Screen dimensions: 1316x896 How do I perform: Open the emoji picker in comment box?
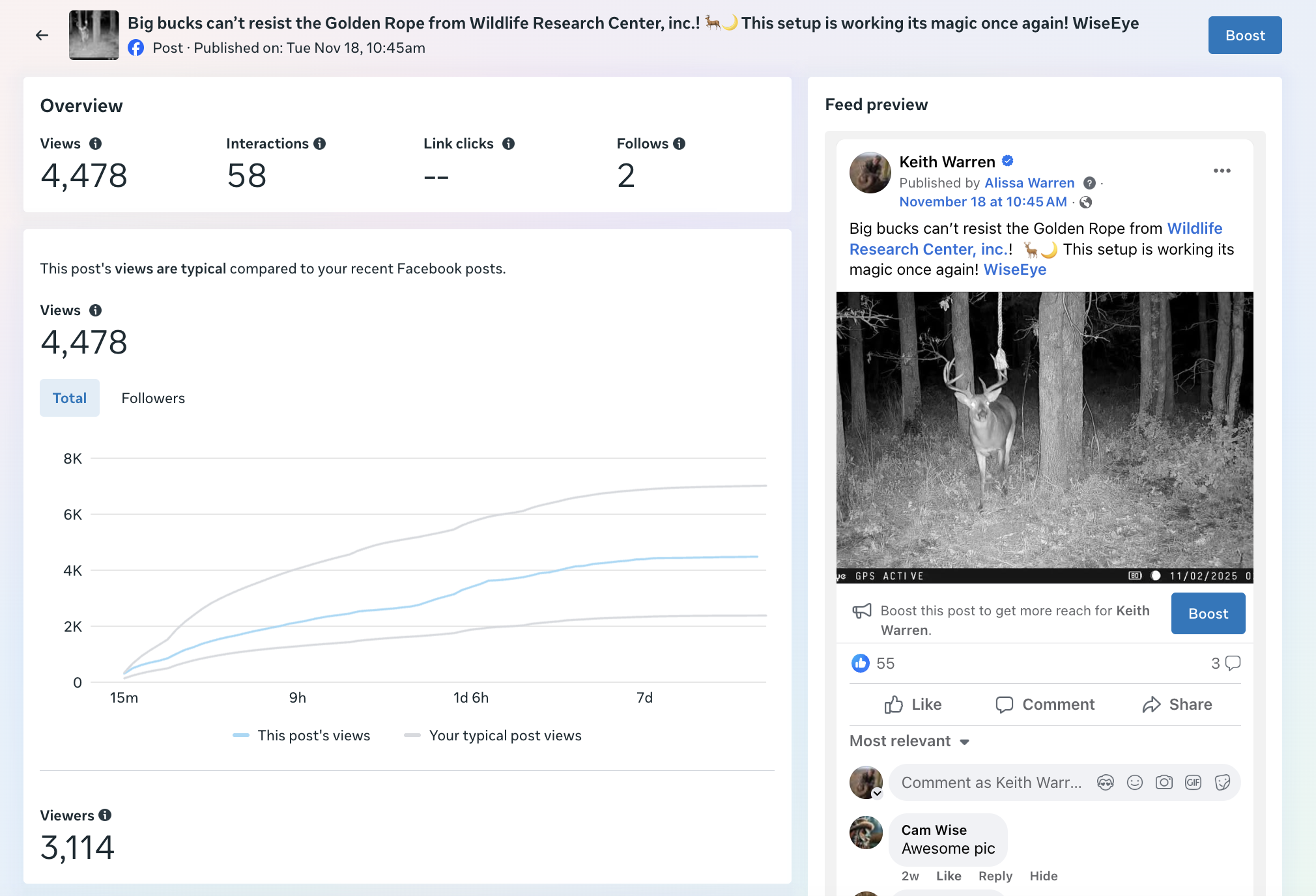1134,783
